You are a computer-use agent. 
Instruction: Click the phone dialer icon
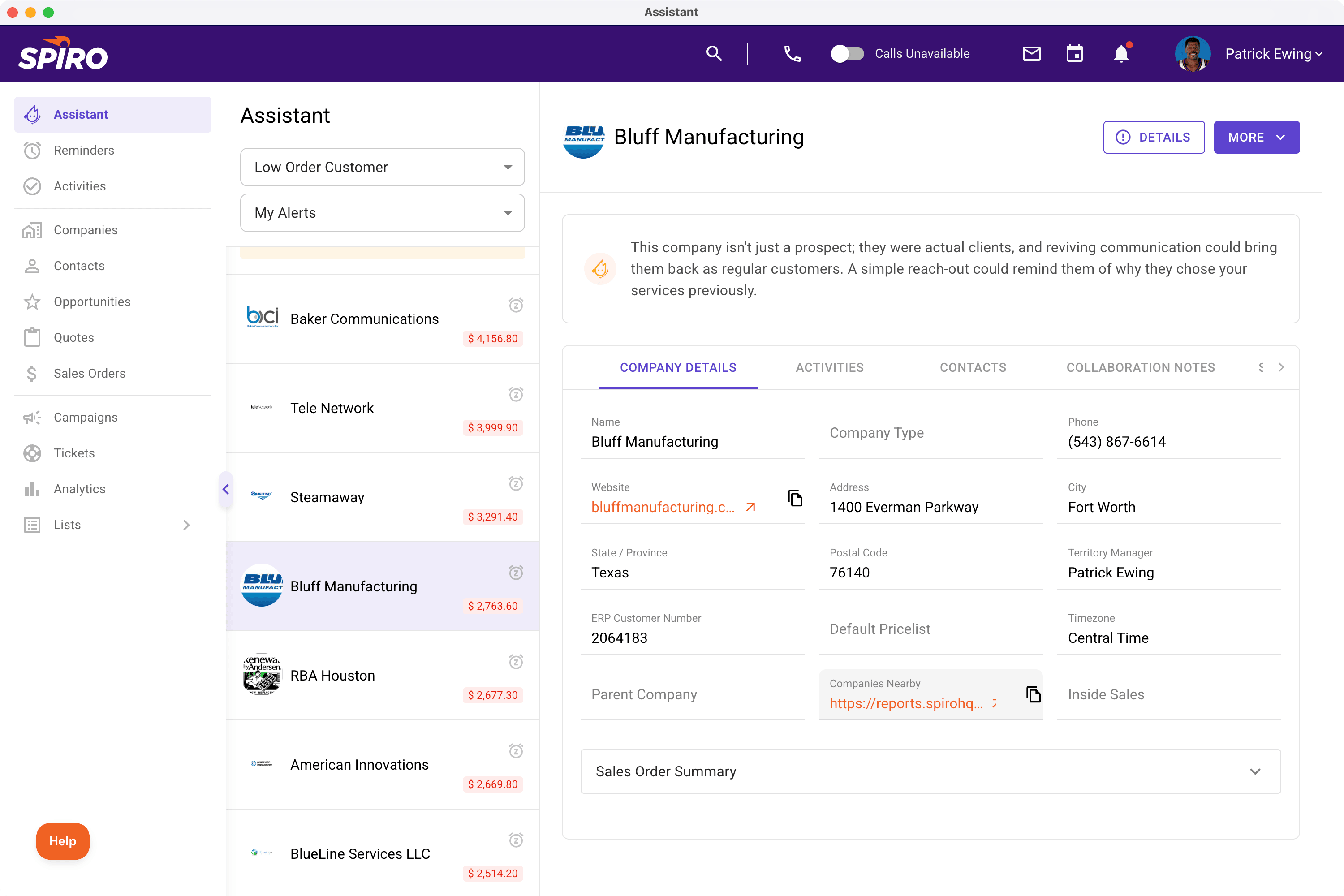(792, 54)
